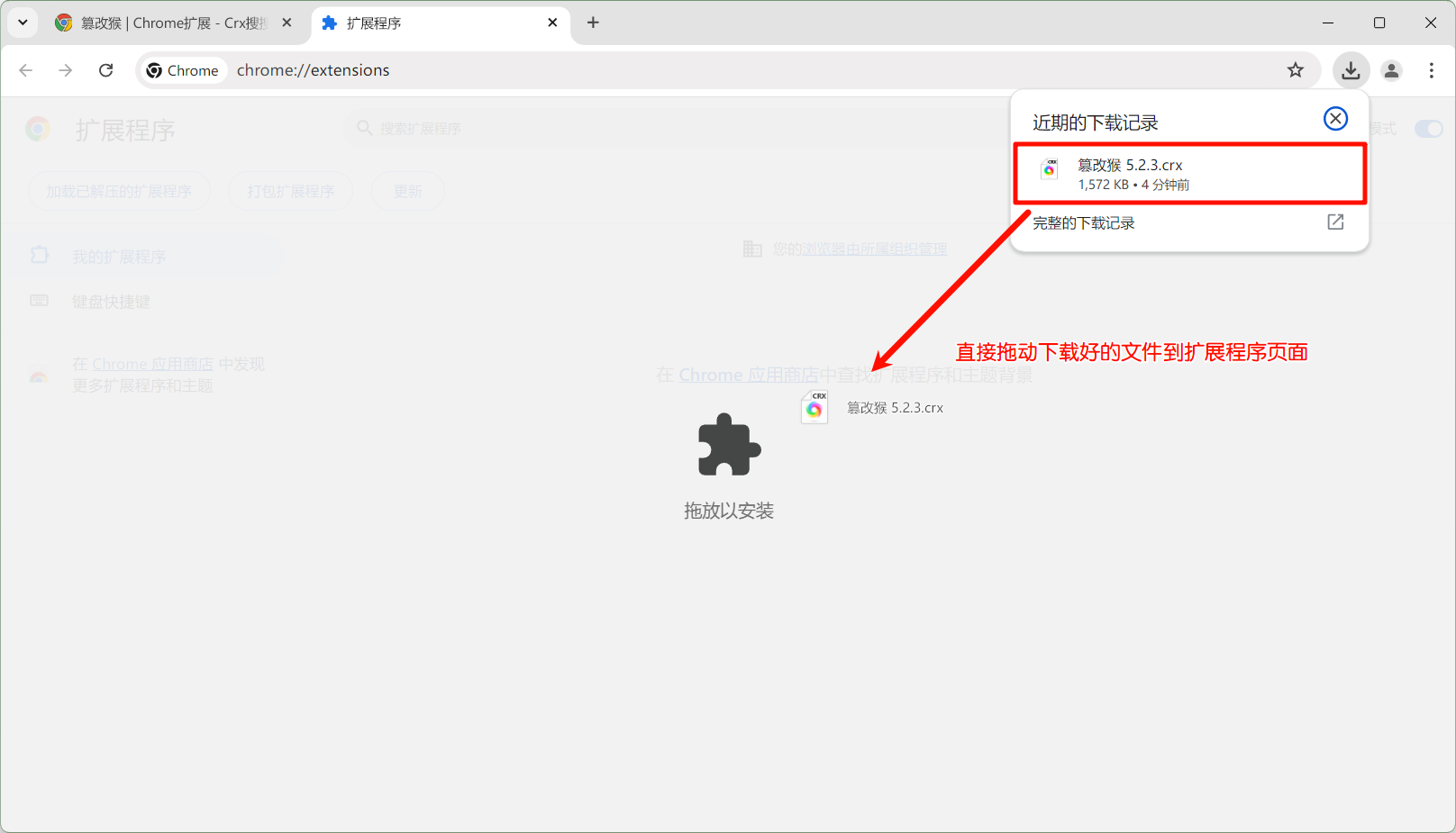Reload the extensions page
The height and width of the screenshot is (833, 1456).
pos(106,70)
